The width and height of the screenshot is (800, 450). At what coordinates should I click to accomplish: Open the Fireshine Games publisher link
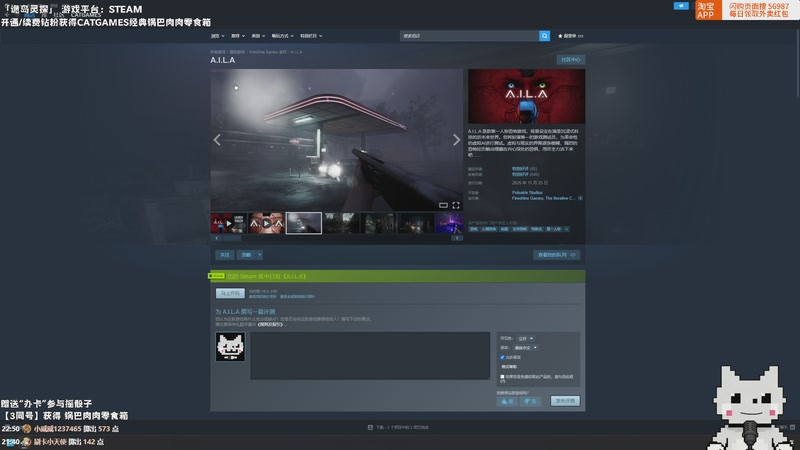coord(526,198)
